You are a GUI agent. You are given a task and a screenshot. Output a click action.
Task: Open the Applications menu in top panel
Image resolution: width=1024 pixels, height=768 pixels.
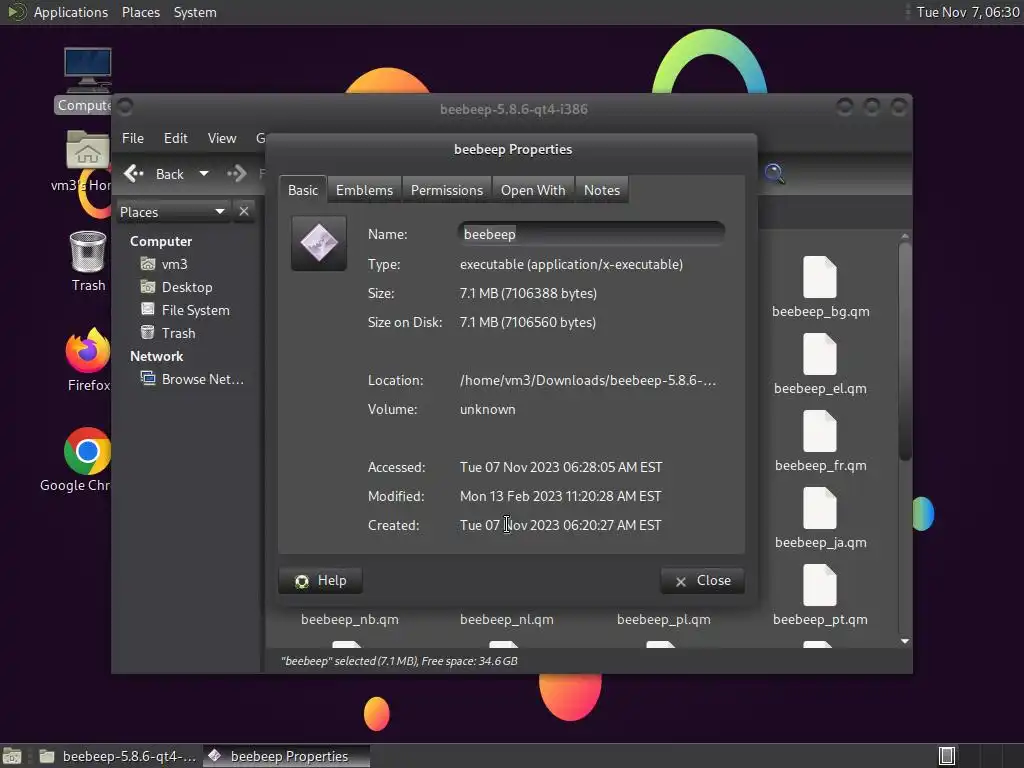point(71,12)
